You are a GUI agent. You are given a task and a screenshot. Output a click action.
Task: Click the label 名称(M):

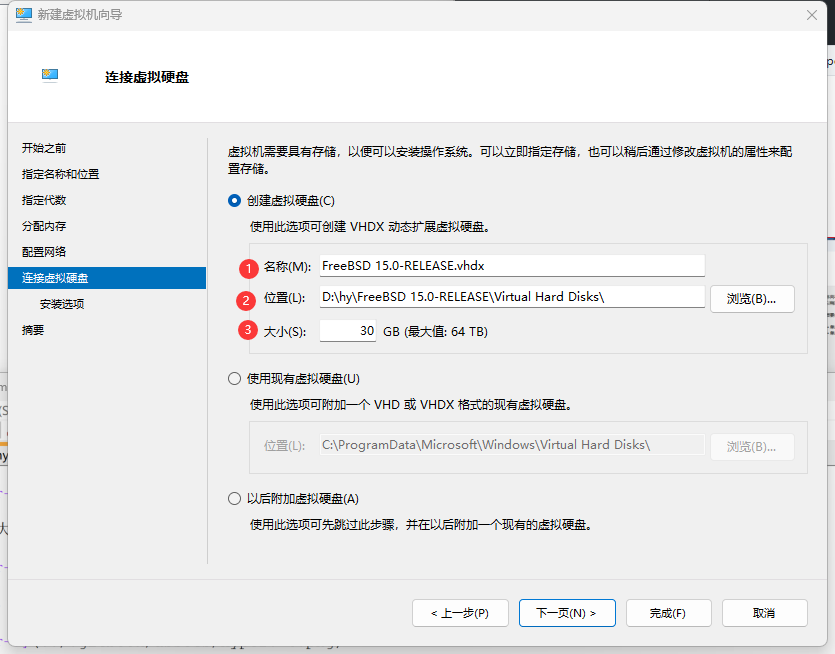tap(288, 267)
